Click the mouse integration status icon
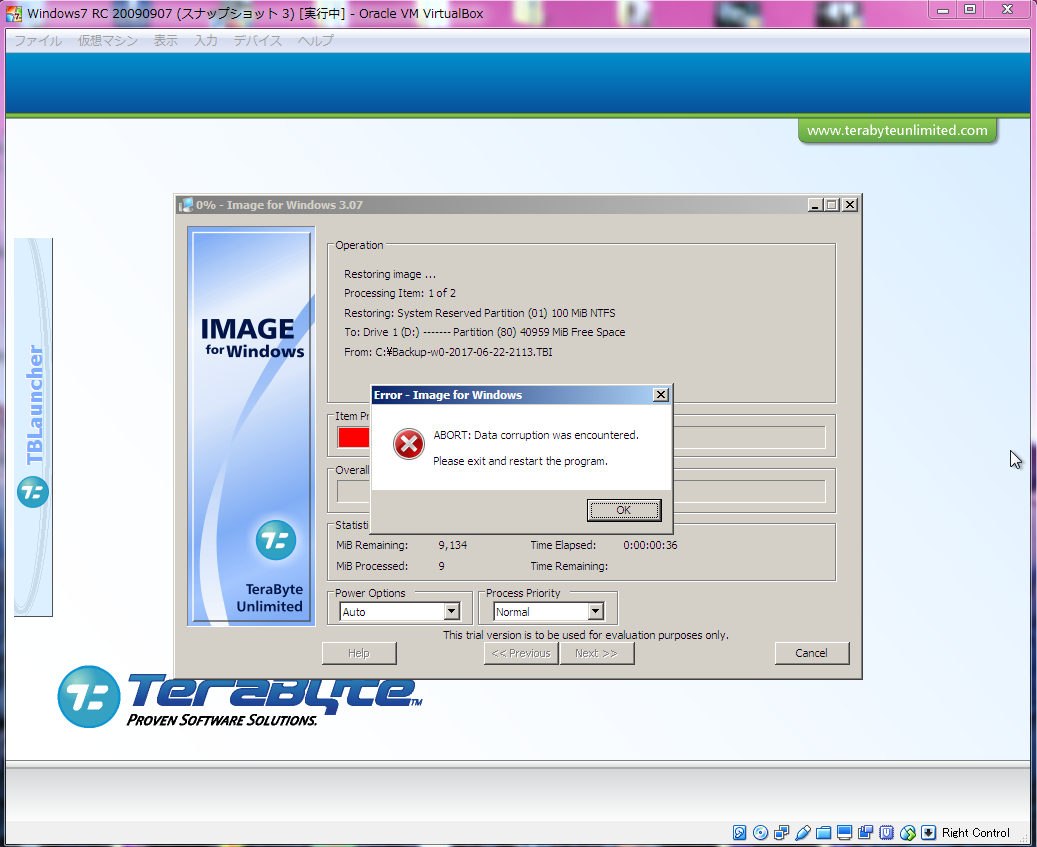 (x=908, y=832)
